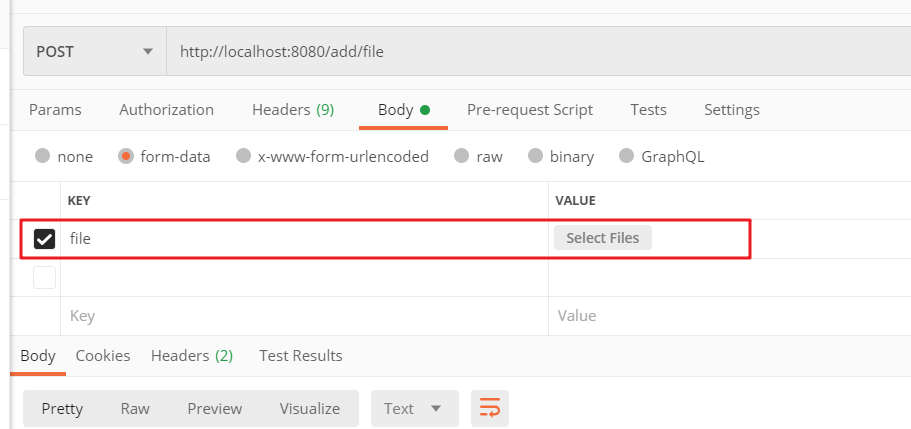Switch response view to Raw

pyautogui.click(x=135, y=409)
